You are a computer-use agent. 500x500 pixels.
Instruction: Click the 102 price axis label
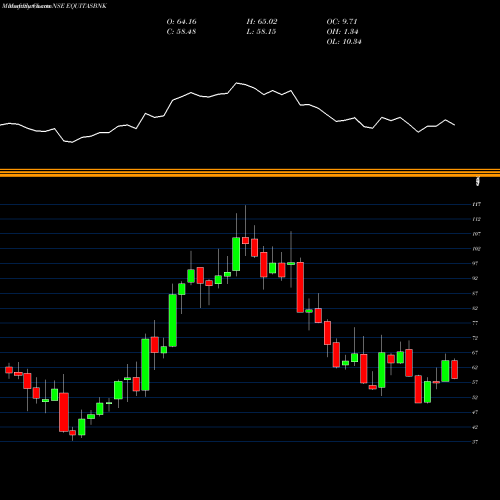[477, 249]
